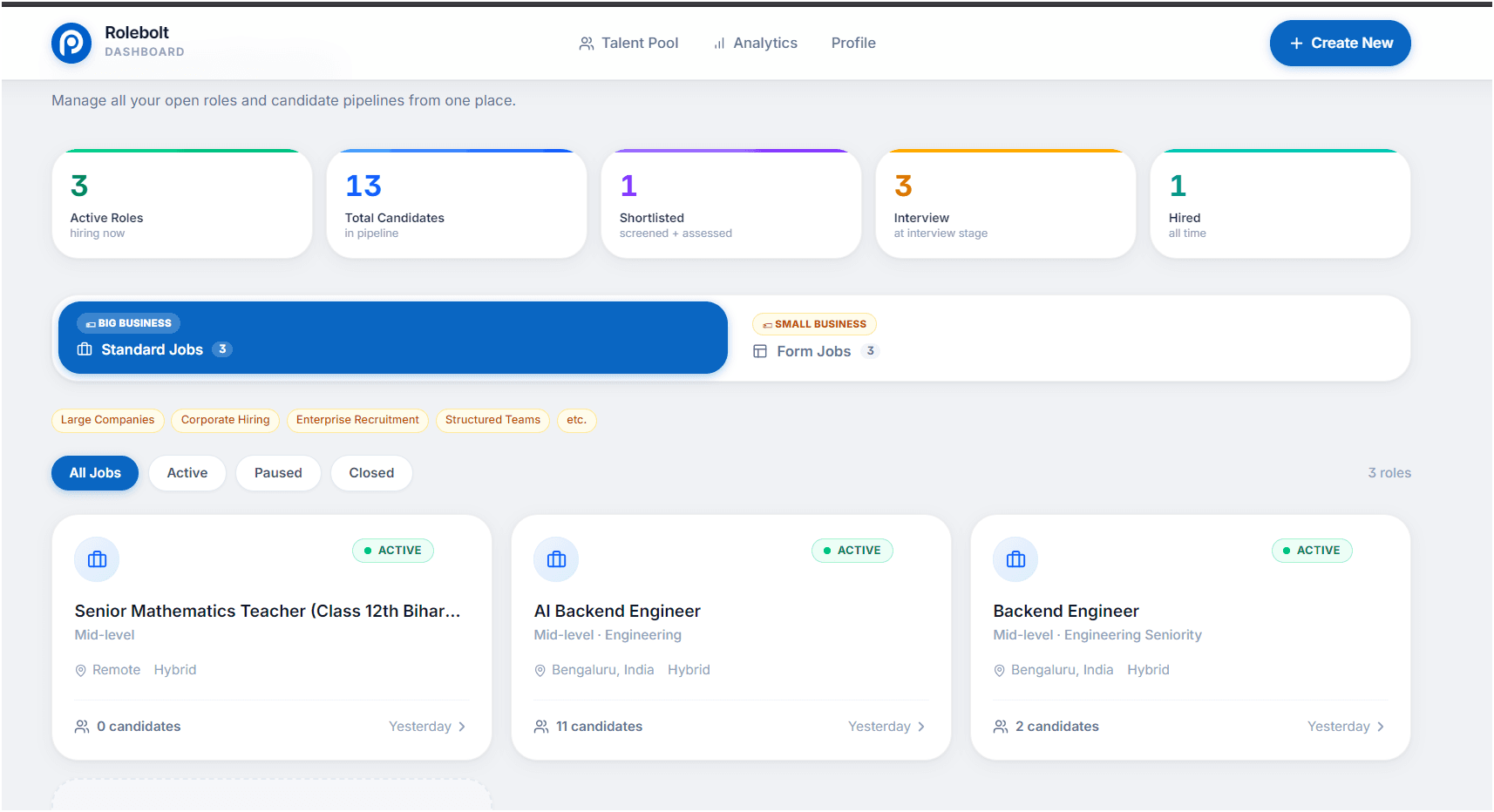Click candidates icon beside 11 candidates
Screen dimensions: 1494x812
541,727
